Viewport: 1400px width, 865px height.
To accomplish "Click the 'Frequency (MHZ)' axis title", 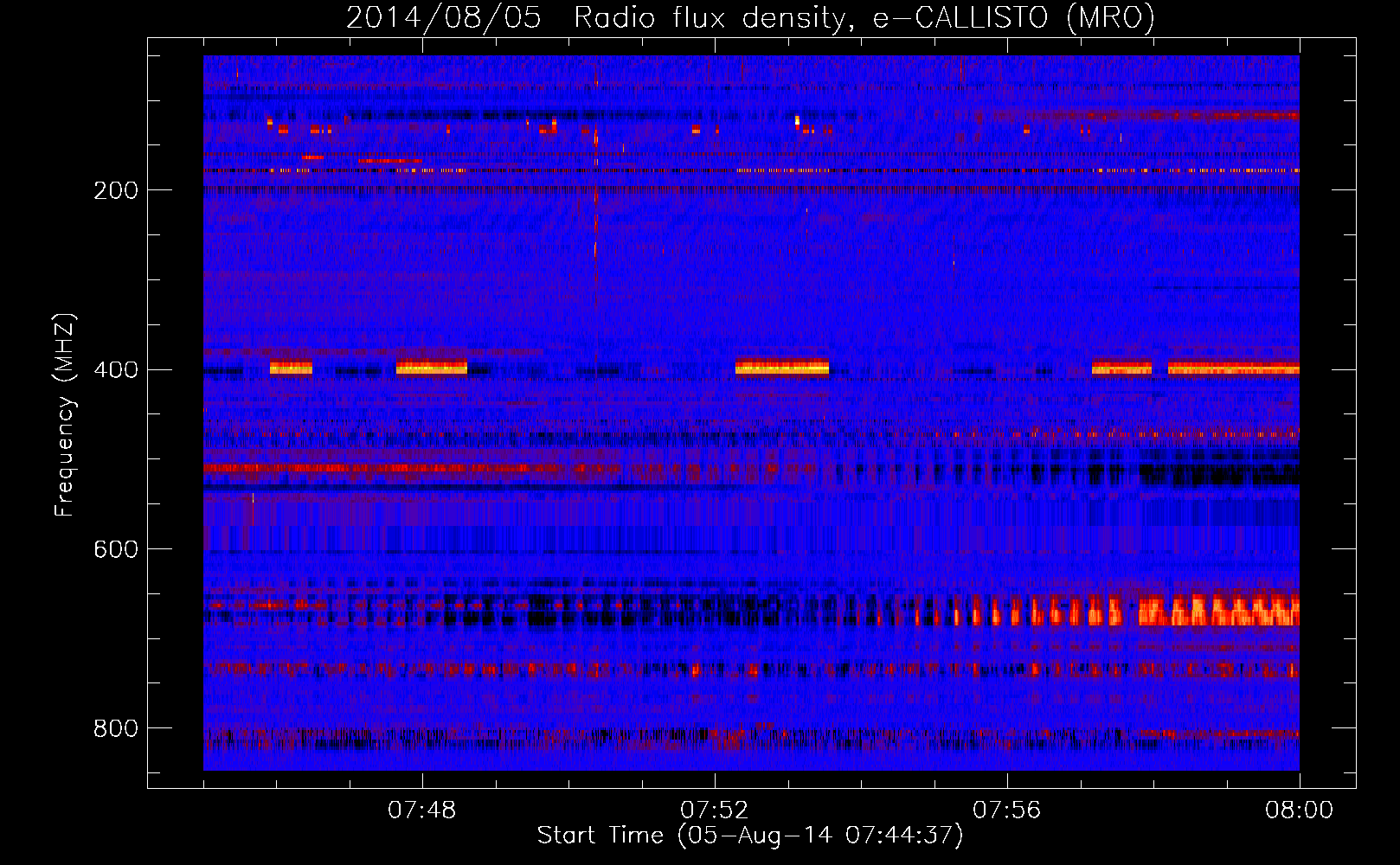I will (65, 415).
